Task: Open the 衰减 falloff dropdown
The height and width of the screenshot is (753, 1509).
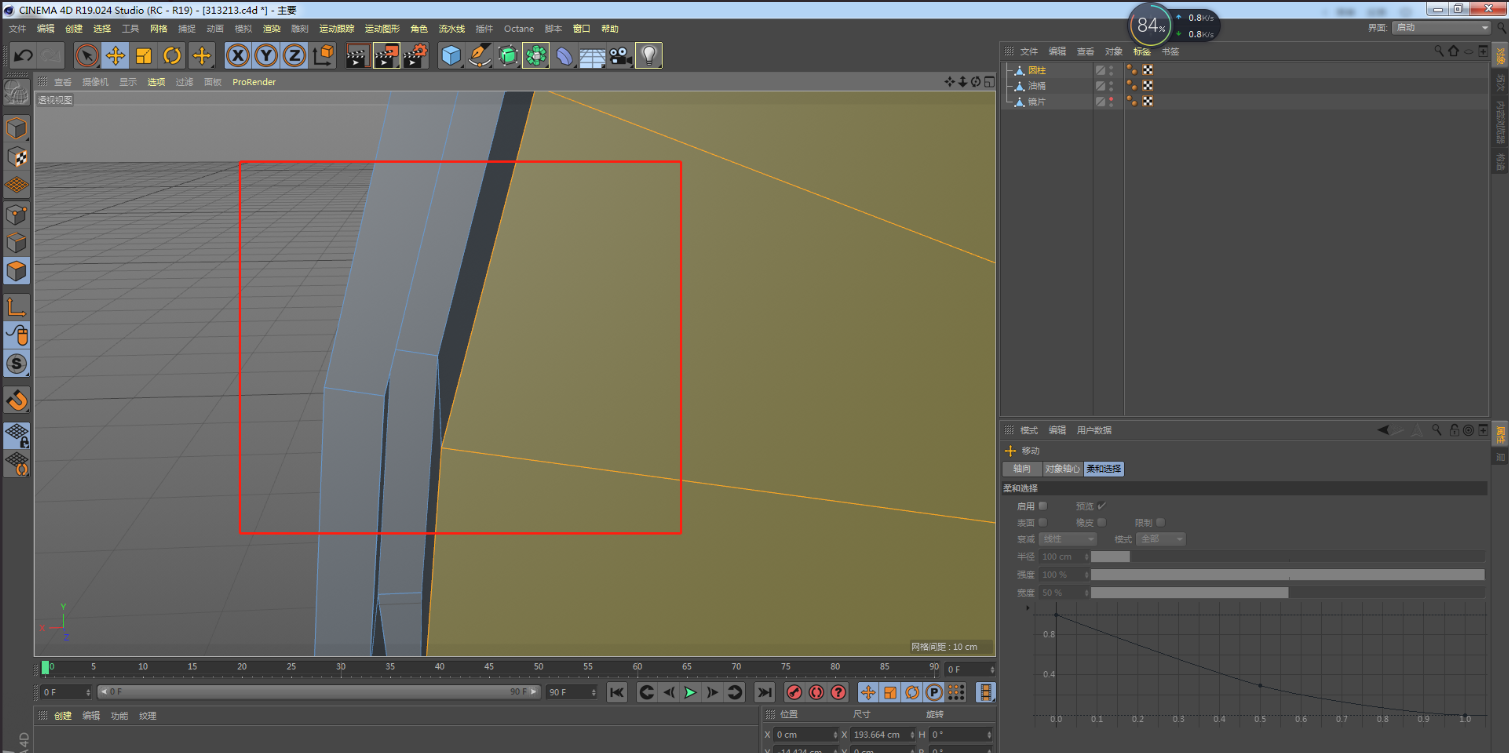Action: (x=1068, y=539)
